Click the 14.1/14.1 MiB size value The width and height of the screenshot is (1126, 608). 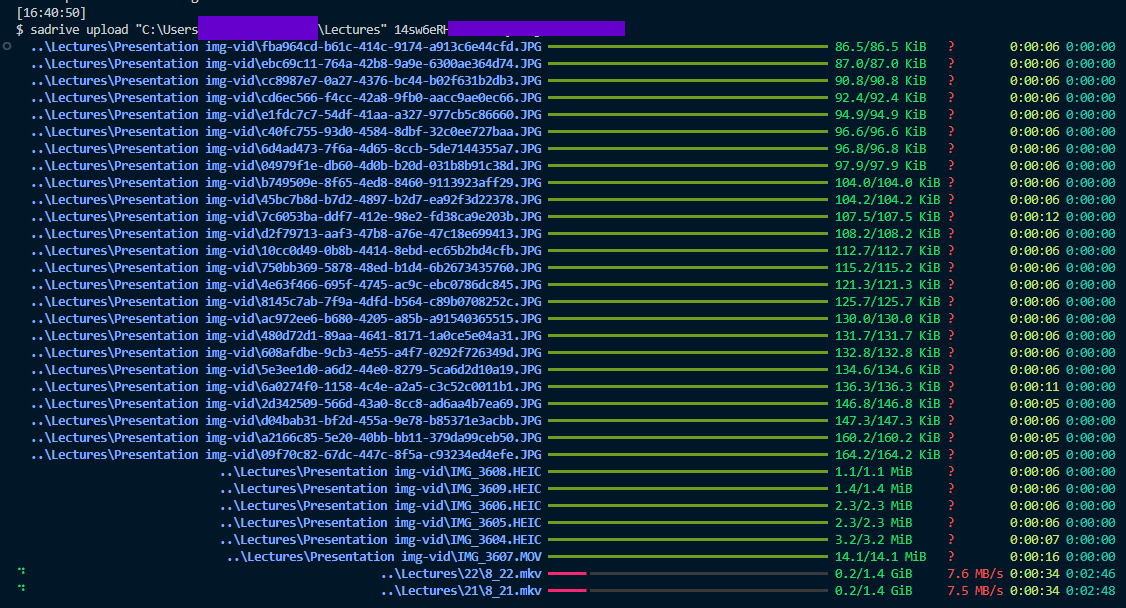pyautogui.click(x=880, y=556)
